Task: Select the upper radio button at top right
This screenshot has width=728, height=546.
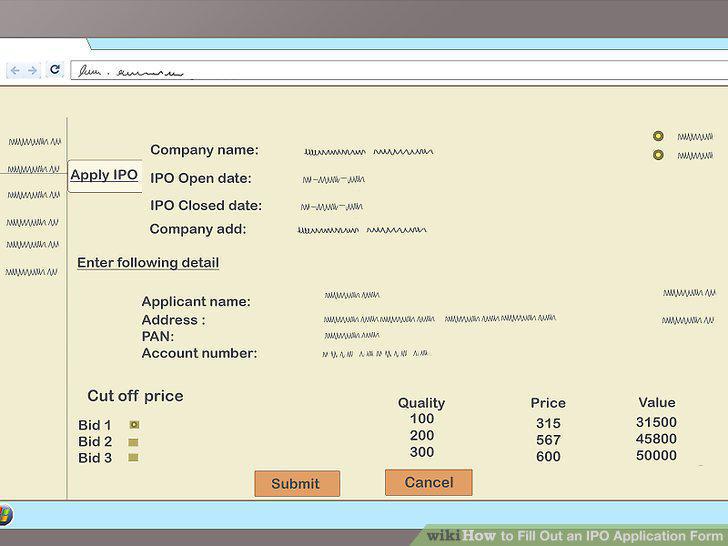Action: pyautogui.click(x=658, y=136)
